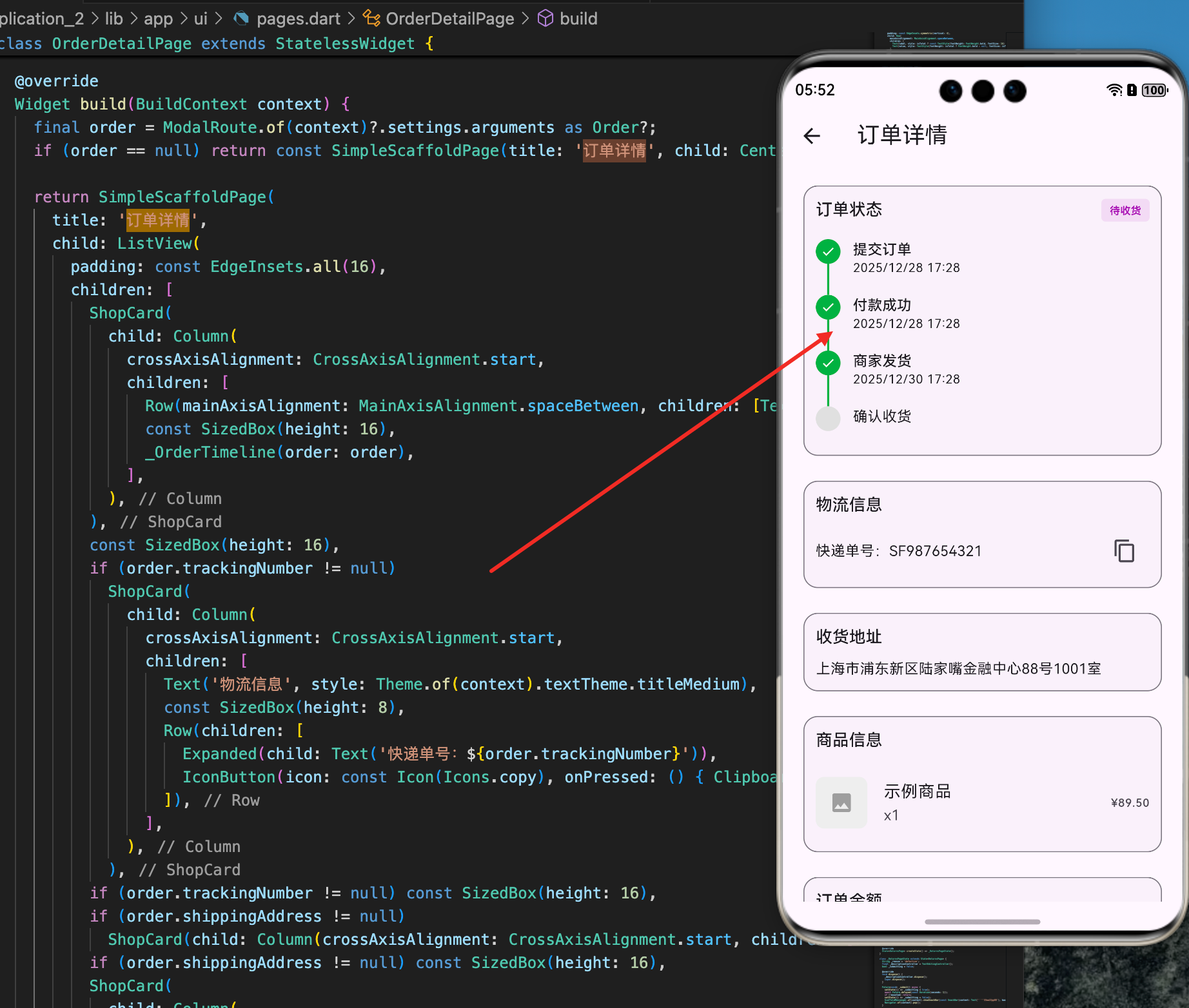Click the green check icon beside 提交订单

coord(828,251)
